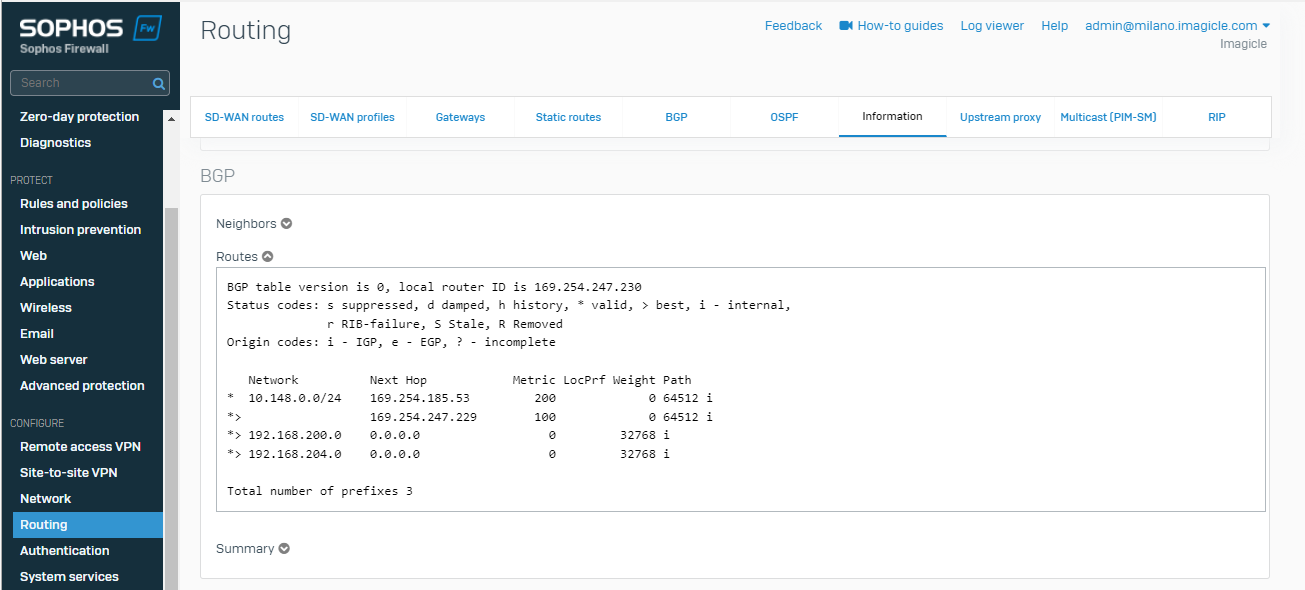Collapse the Routes section

coord(268,257)
